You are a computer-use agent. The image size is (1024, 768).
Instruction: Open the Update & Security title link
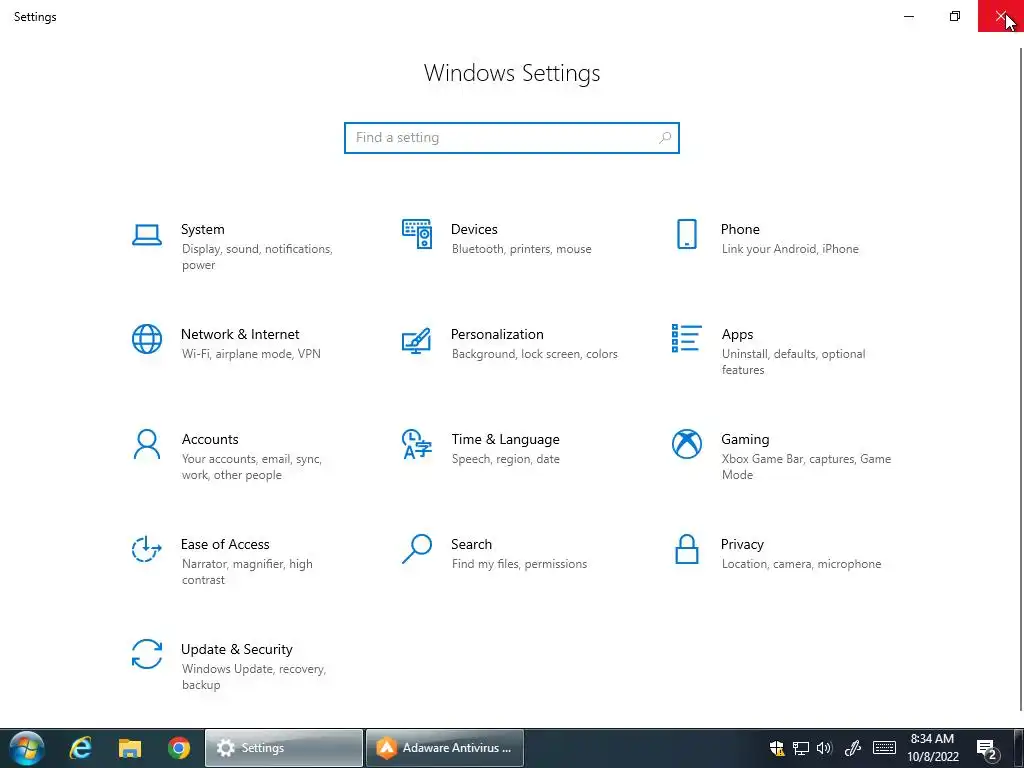[236, 649]
